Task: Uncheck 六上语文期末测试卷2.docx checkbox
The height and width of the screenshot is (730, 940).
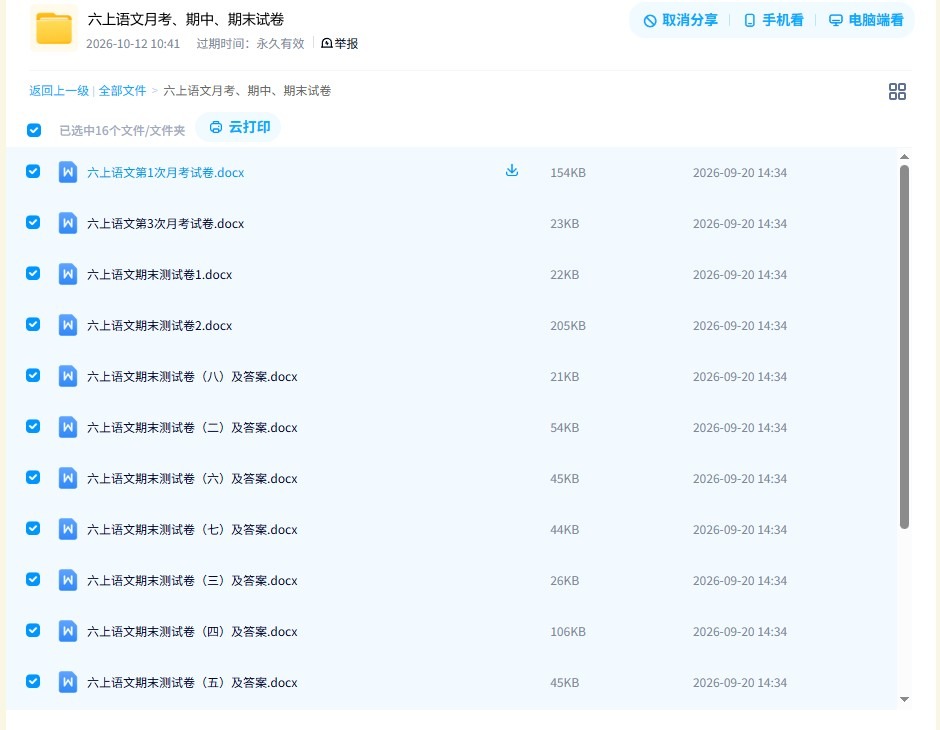Action: [33, 324]
